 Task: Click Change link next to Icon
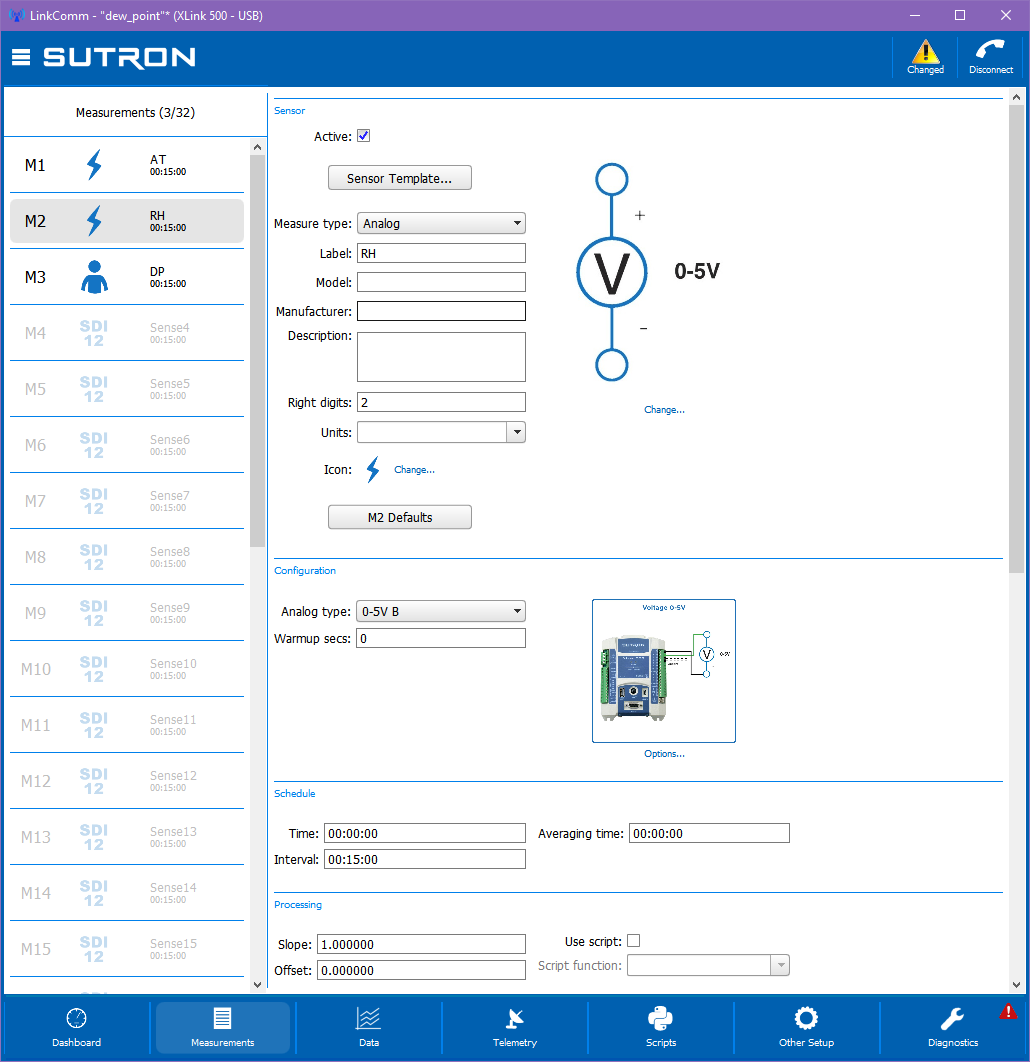click(x=414, y=469)
